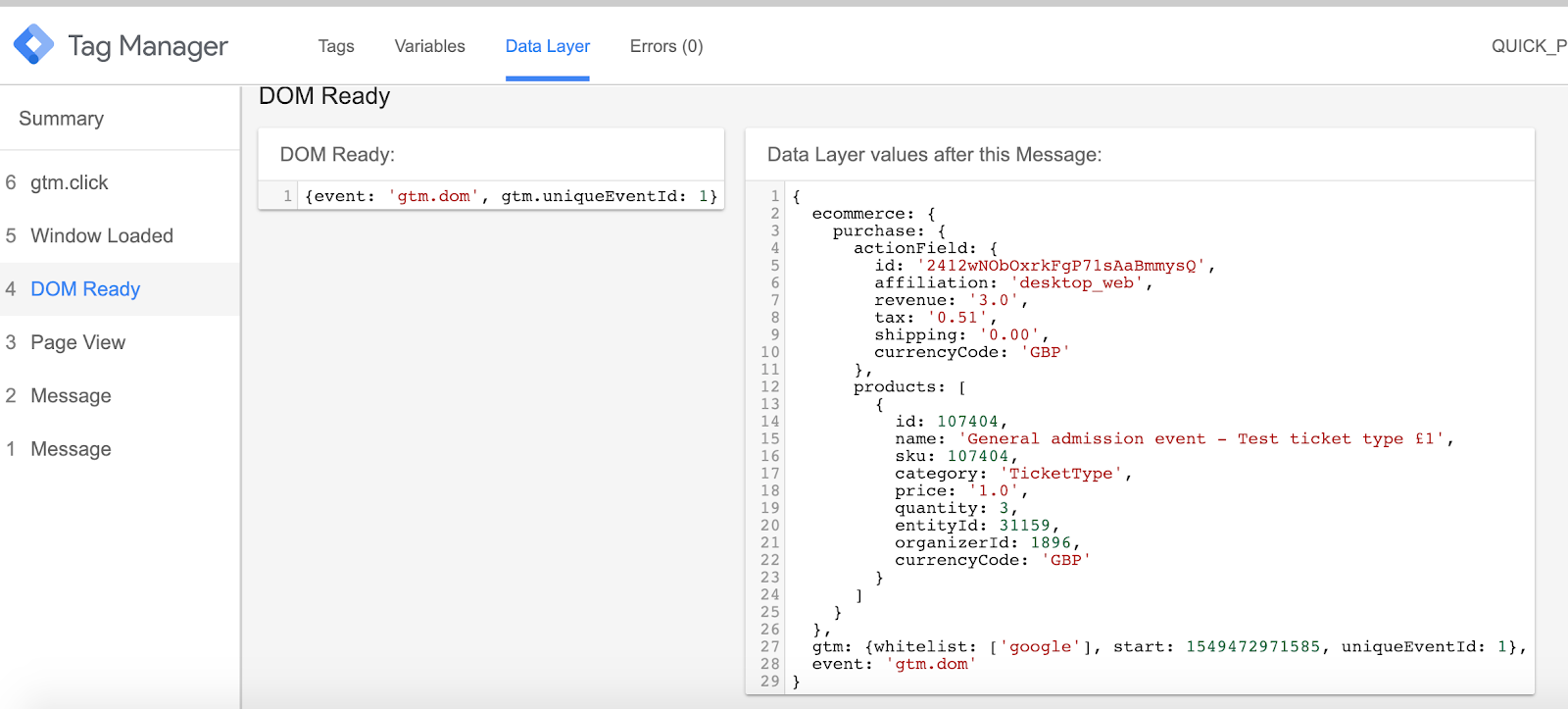Open the Tags tab
The width and height of the screenshot is (1568, 709).
(336, 46)
